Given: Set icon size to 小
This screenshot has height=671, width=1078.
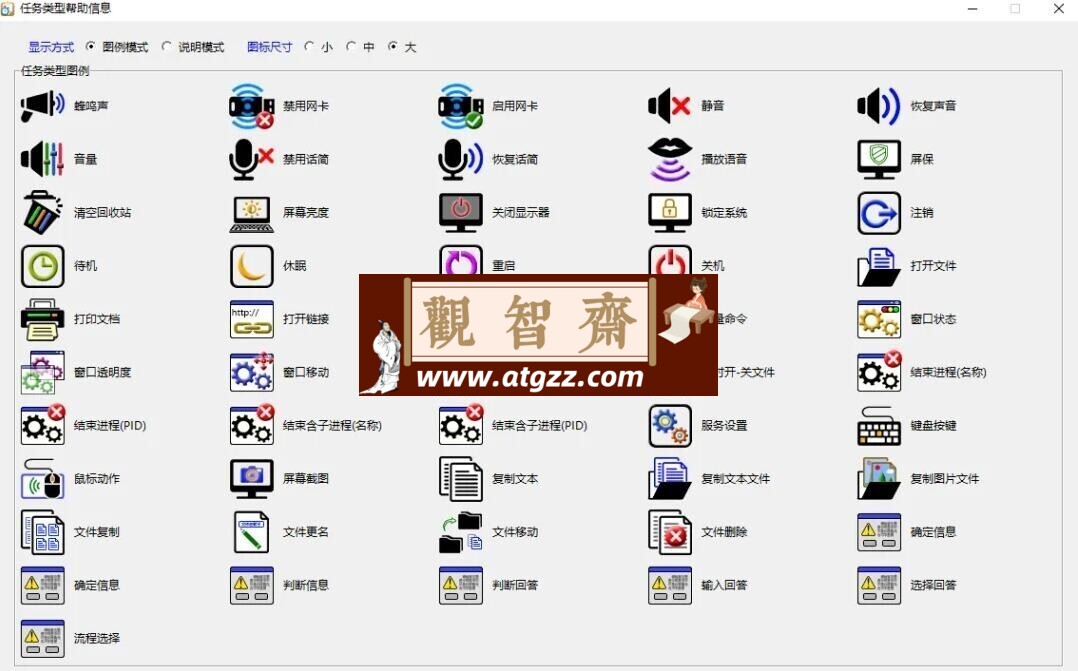Looking at the screenshot, I should click(x=309, y=47).
